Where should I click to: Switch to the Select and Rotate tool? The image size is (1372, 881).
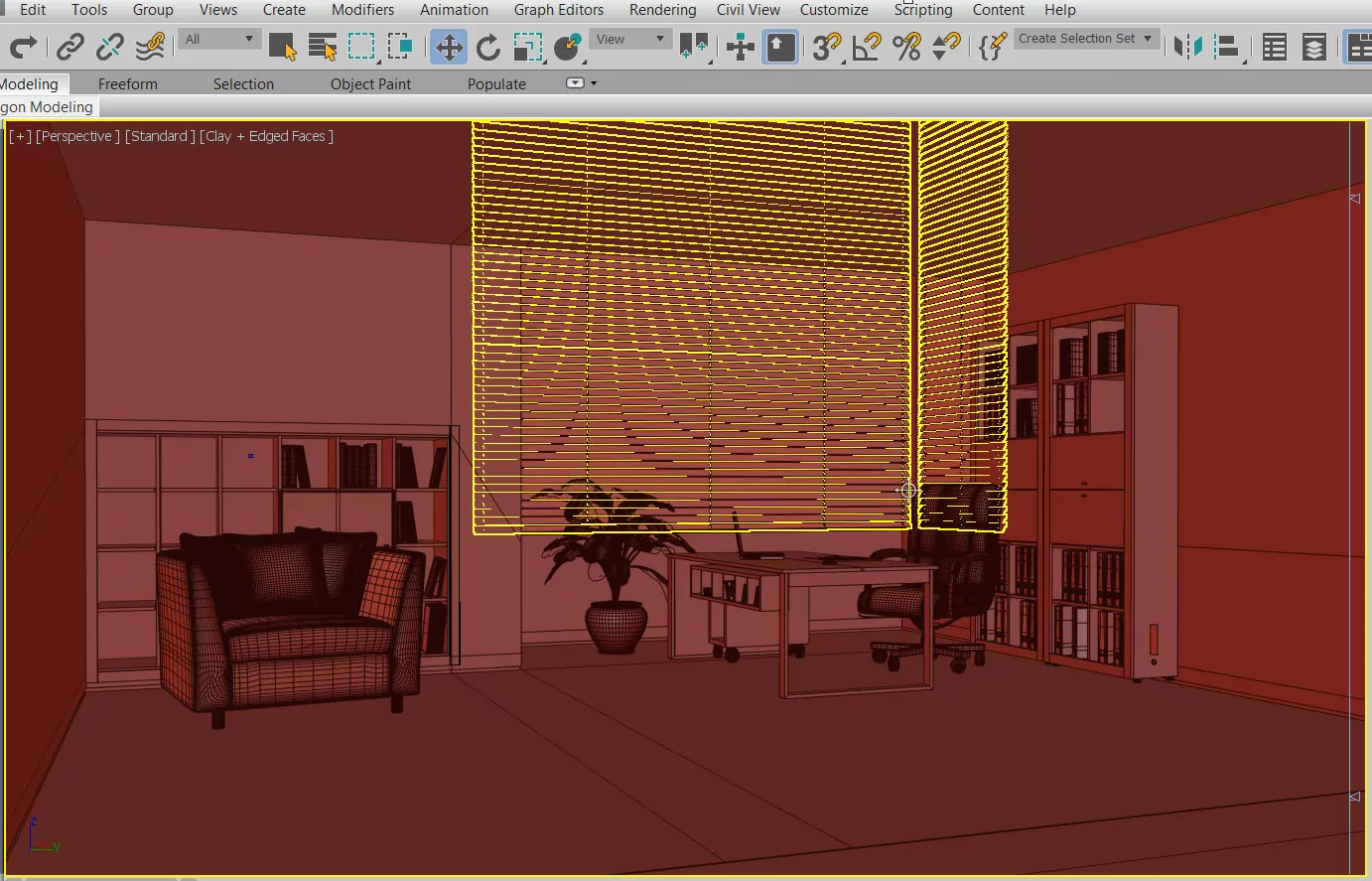pyautogui.click(x=487, y=47)
